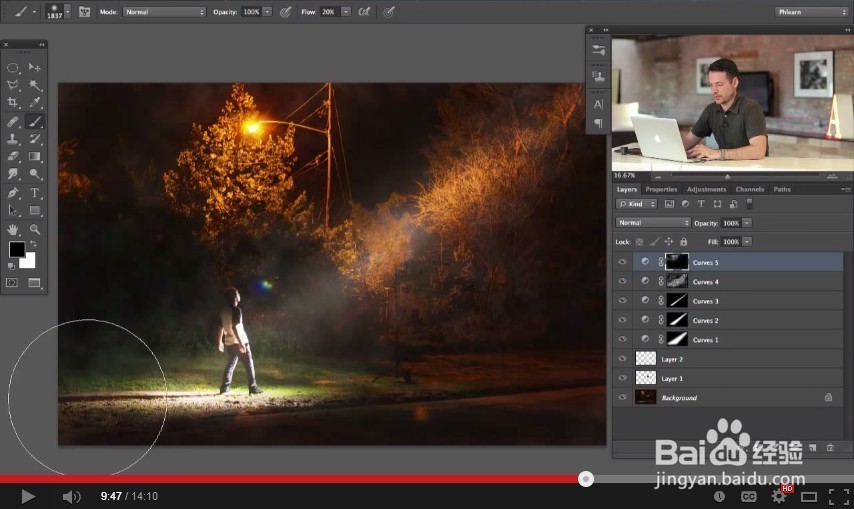This screenshot has width=854, height=509.
Task: Select the Eraser tool
Action: pos(13,157)
